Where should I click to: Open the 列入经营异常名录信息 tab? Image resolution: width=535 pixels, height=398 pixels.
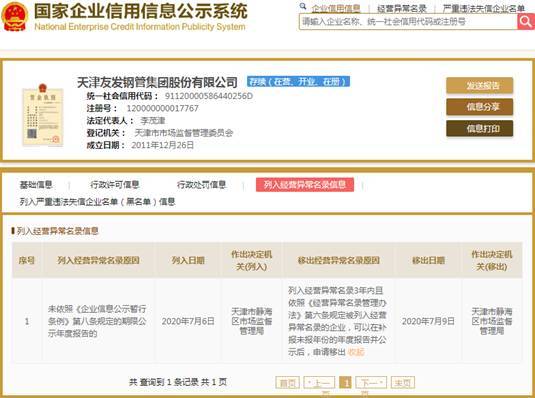pyautogui.click(x=305, y=185)
